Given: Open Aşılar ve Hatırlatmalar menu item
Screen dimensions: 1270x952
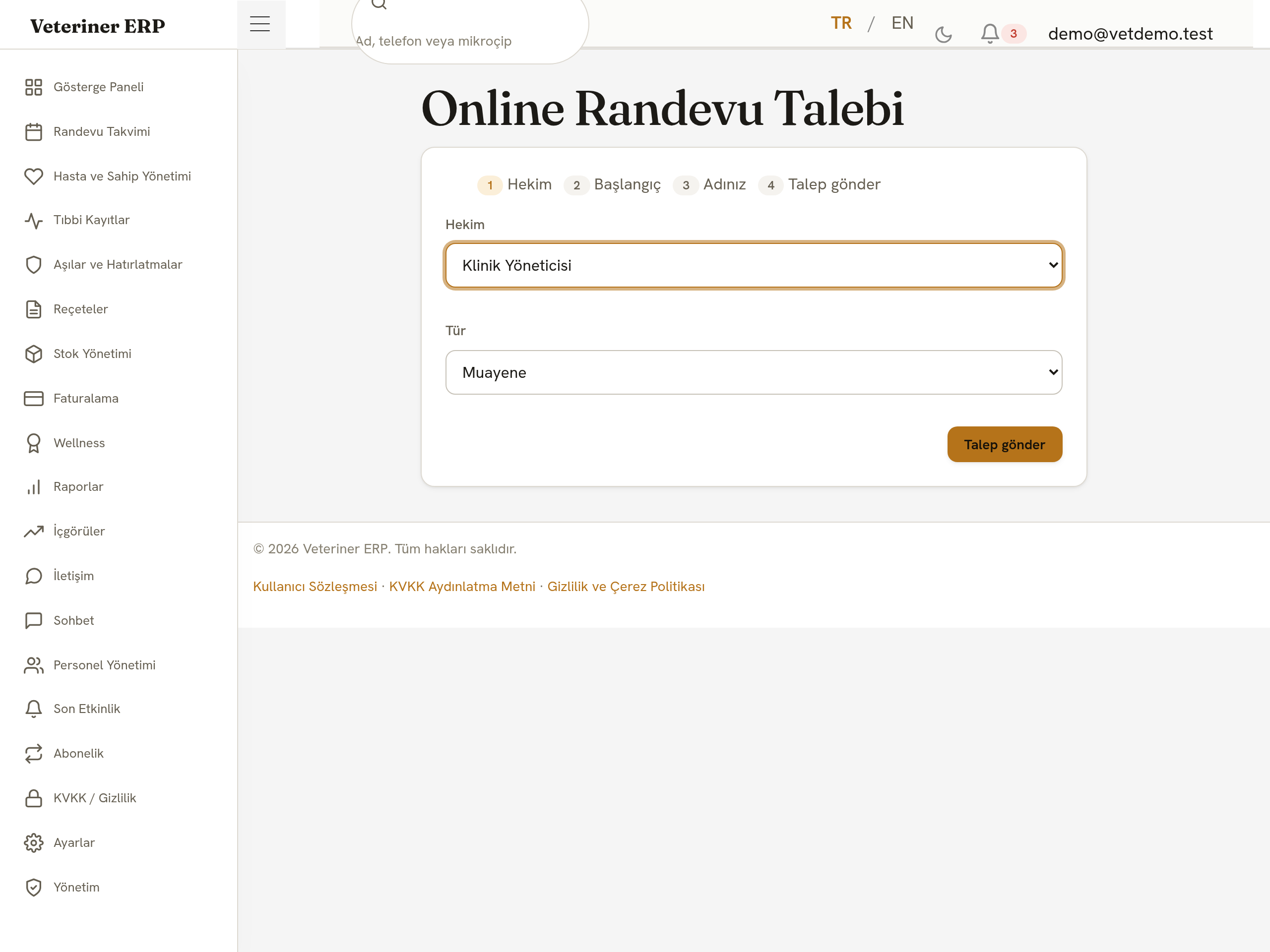Looking at the screenshot, I should (118, 265).
